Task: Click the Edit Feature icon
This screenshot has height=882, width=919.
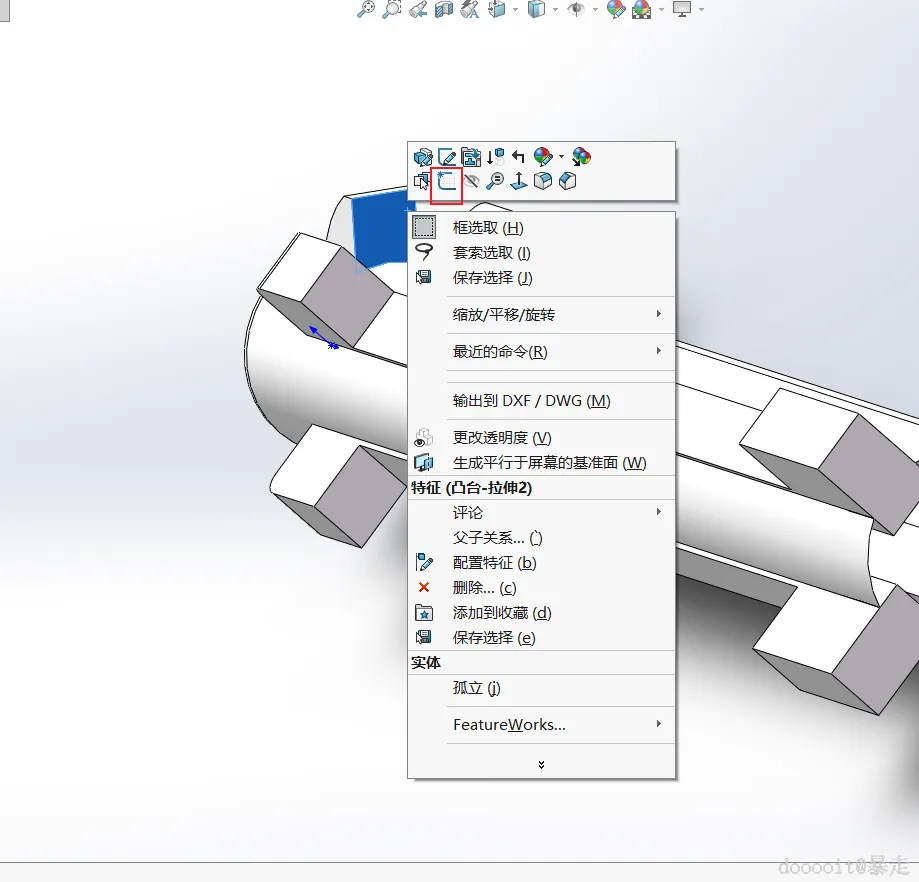Action: point(423,157)
